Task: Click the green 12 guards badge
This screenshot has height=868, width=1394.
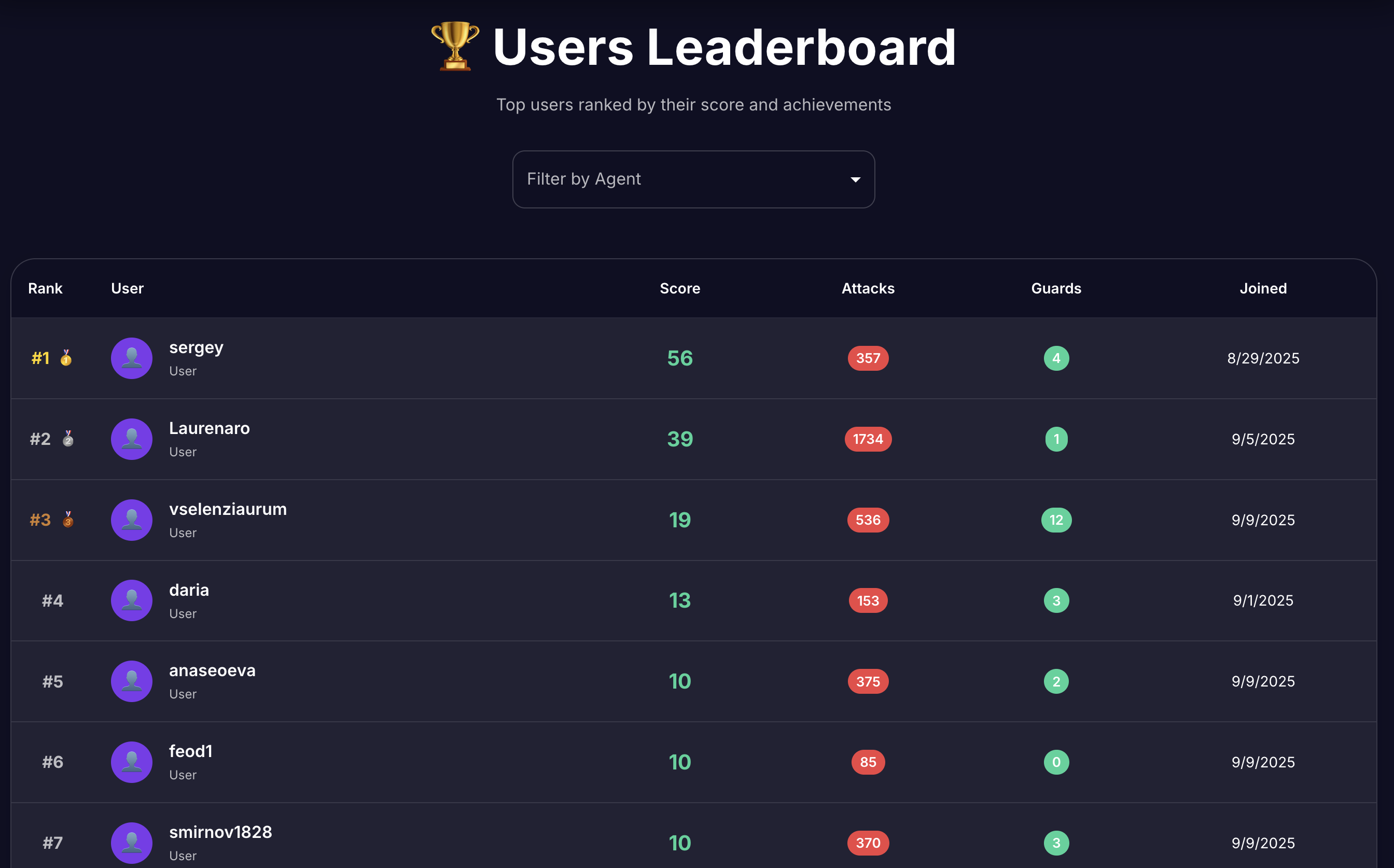Action: point(1056,520)
